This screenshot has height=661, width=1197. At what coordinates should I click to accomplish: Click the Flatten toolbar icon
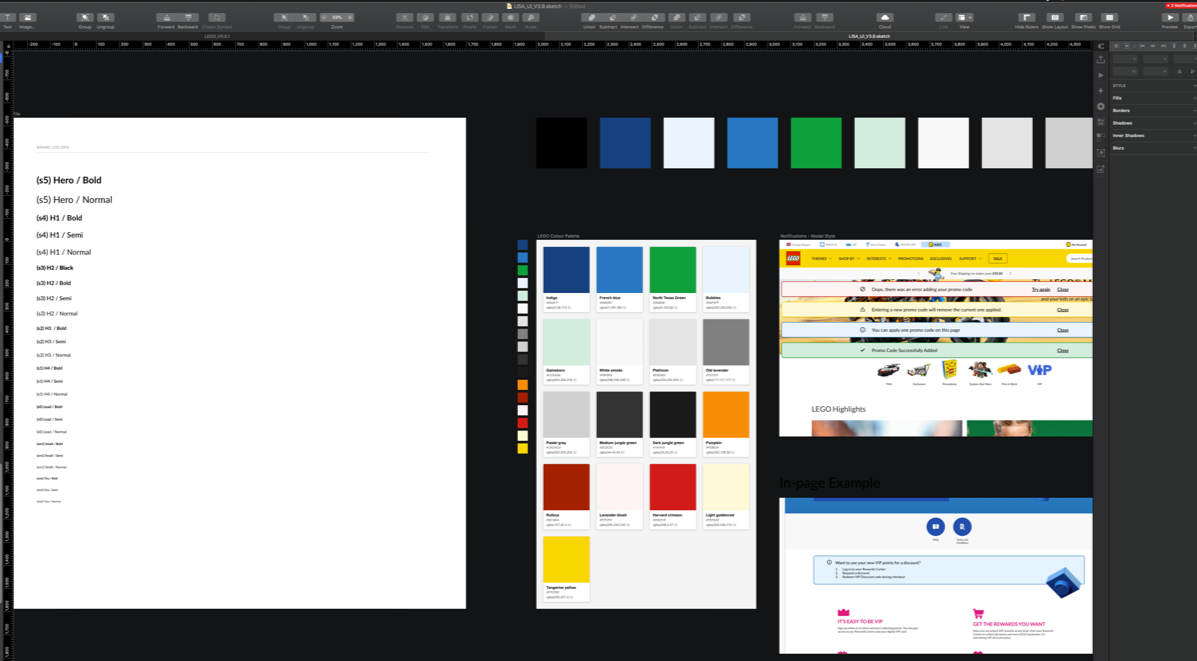click(x=490, y=18)
